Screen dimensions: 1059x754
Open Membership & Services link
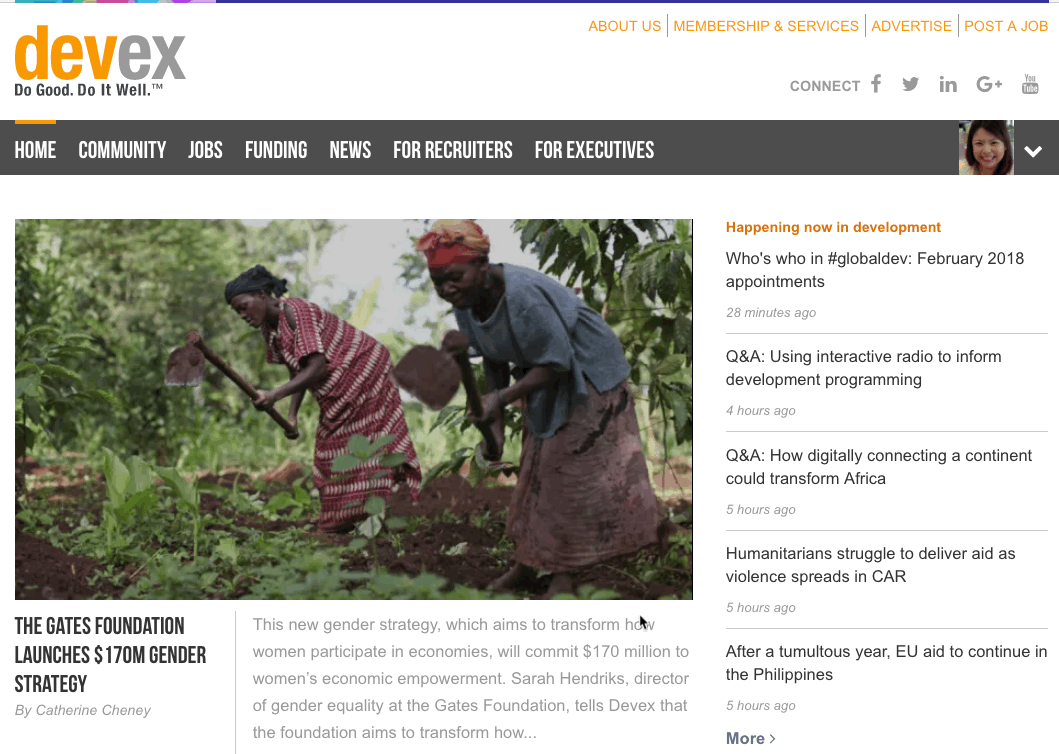coord(766,26)
